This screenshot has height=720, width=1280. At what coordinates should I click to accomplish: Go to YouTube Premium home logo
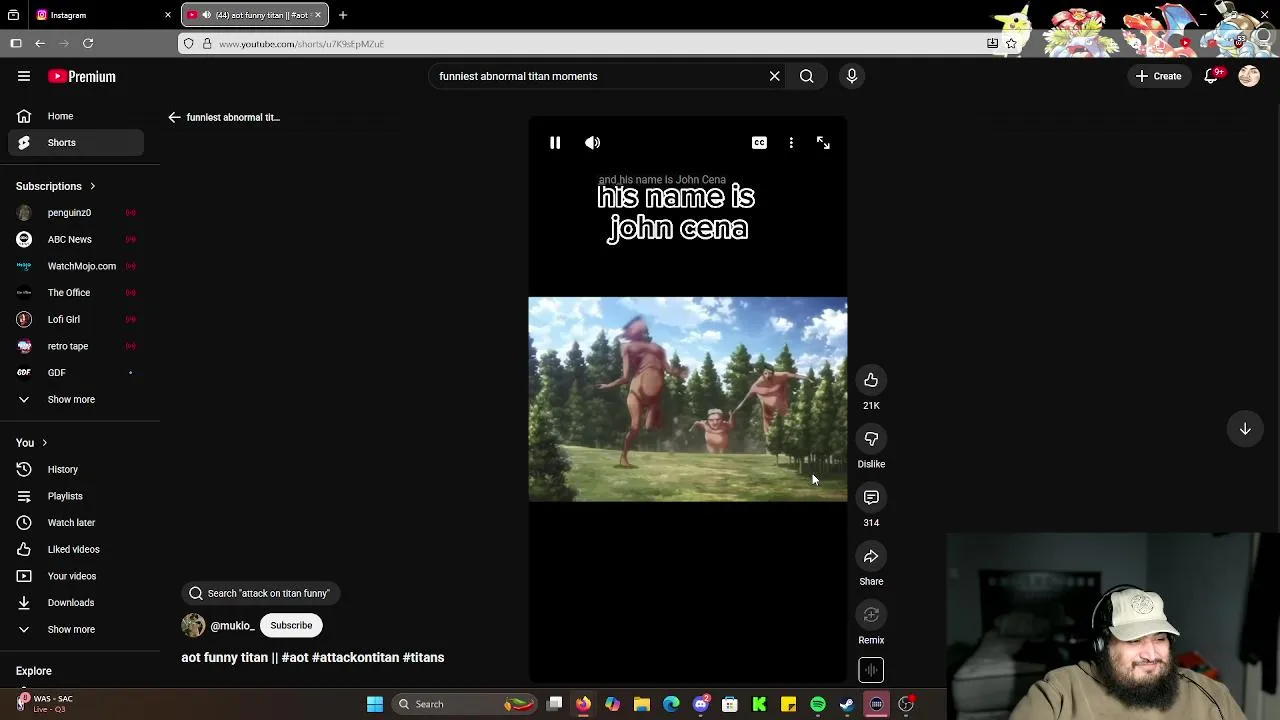(82, 76)
